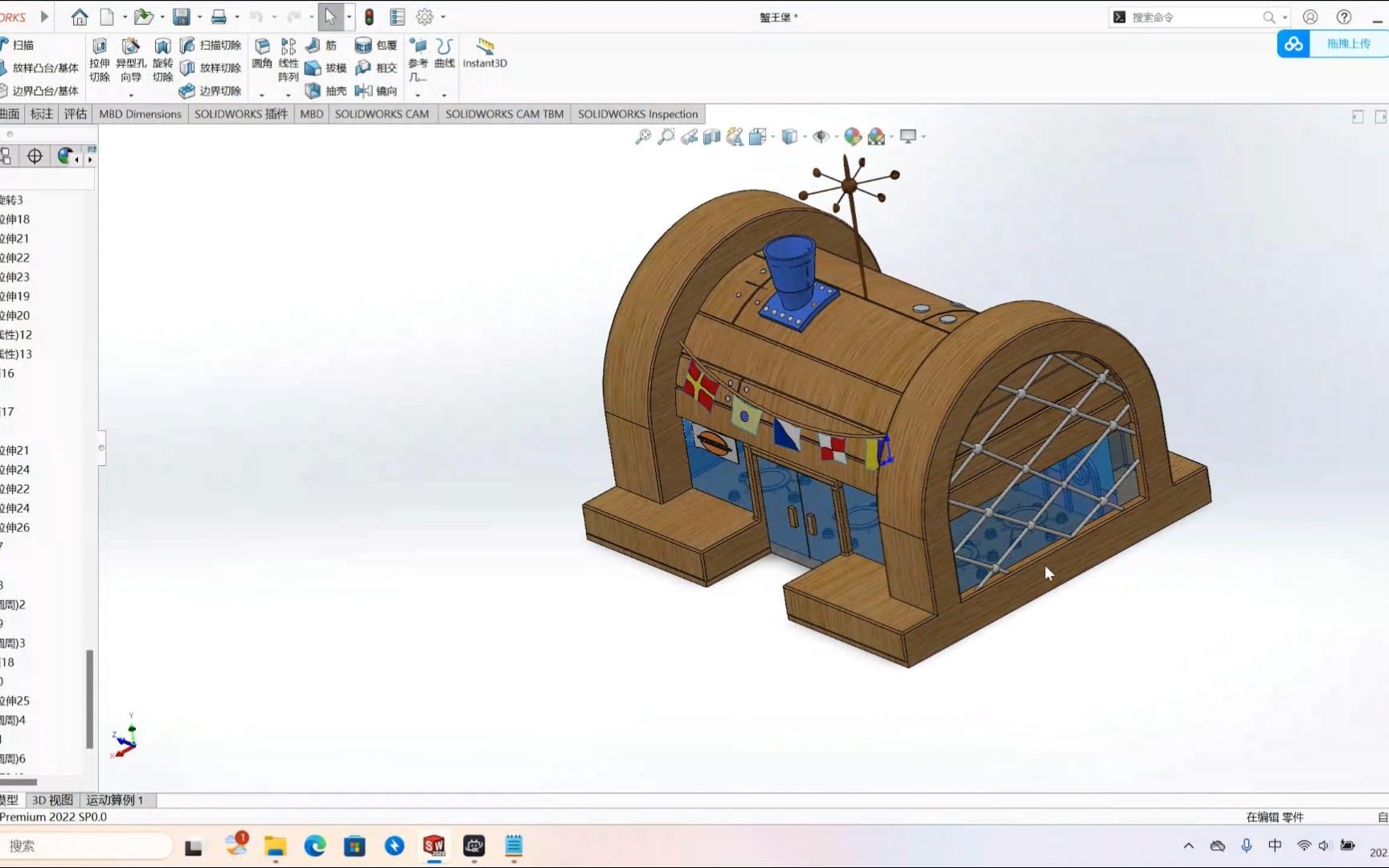Click the 拖拽上传 upload button
The image size is (1389, 868).
point(1333,44)
